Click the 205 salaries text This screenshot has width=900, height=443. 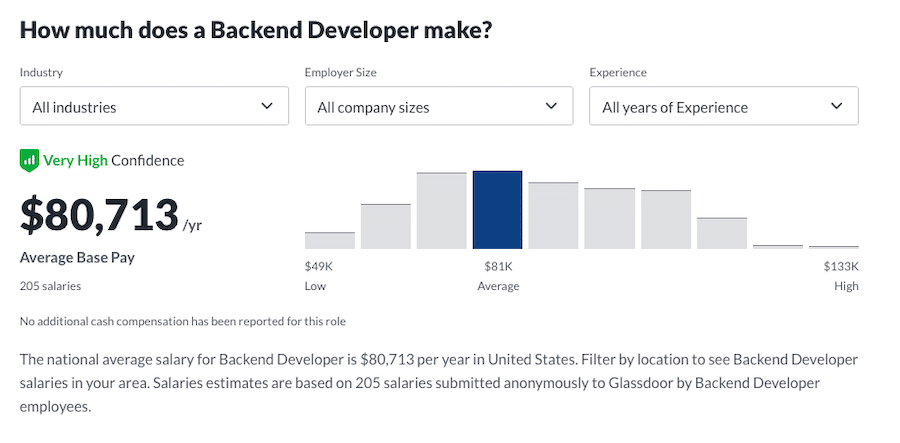50,286
